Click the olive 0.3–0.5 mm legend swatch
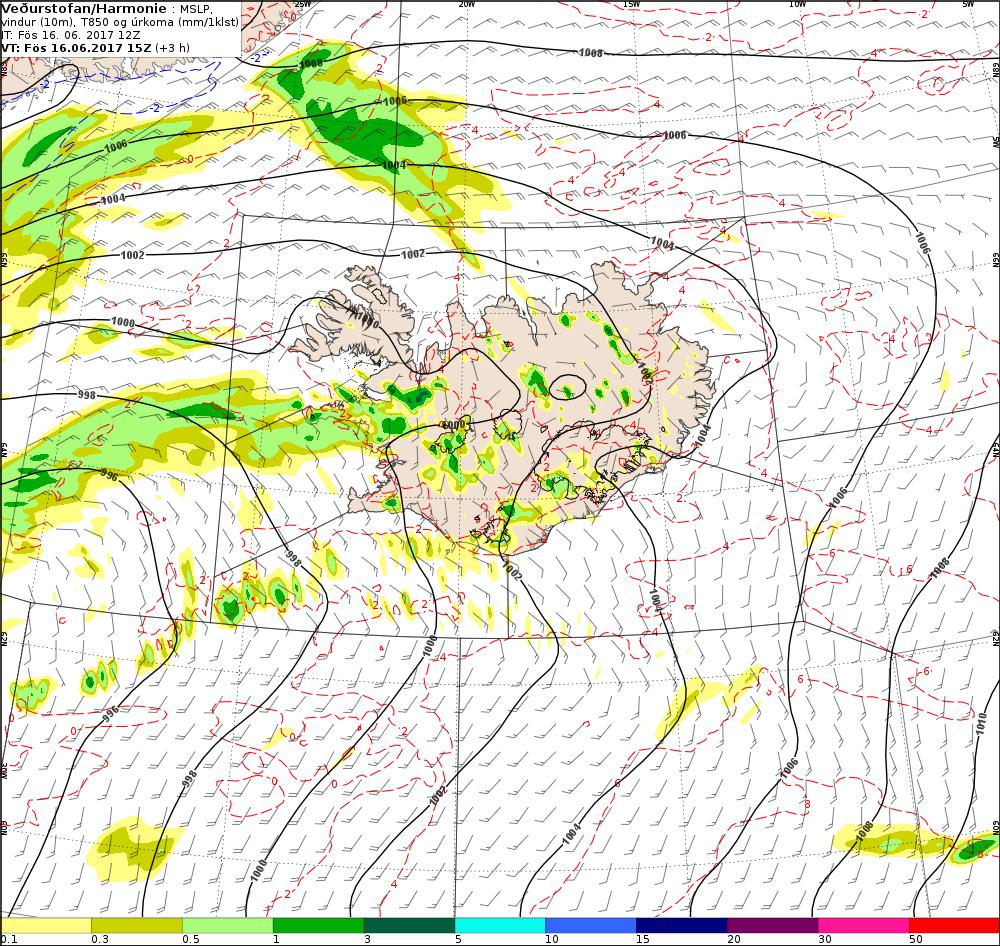Screen dimensions: 1000x946 coord(136,926)
